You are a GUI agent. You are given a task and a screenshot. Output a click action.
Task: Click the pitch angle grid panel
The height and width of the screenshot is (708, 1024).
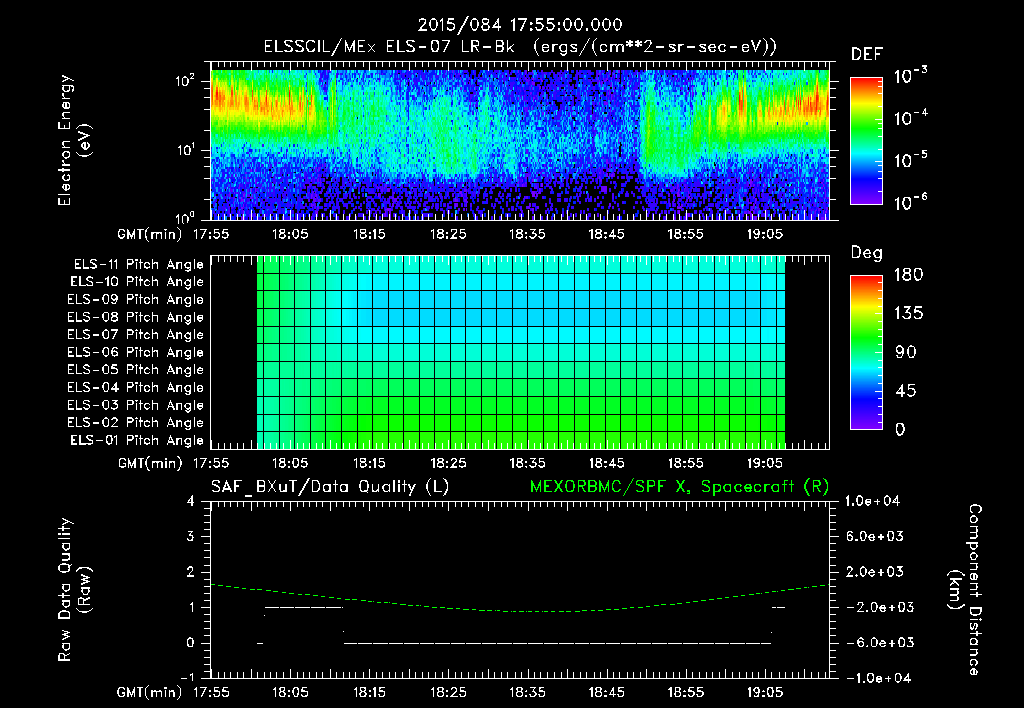[520, 352]
